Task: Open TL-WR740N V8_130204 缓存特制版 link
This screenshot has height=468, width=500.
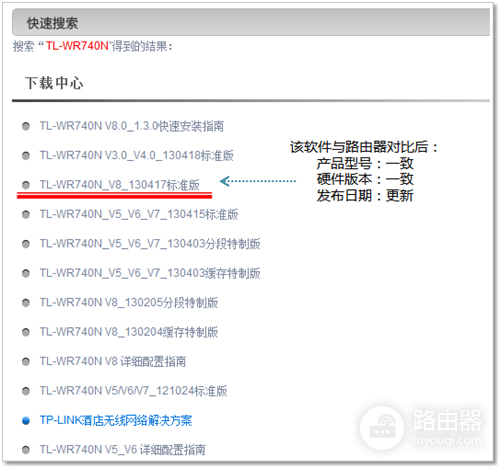Action: (x=129, y=332)
